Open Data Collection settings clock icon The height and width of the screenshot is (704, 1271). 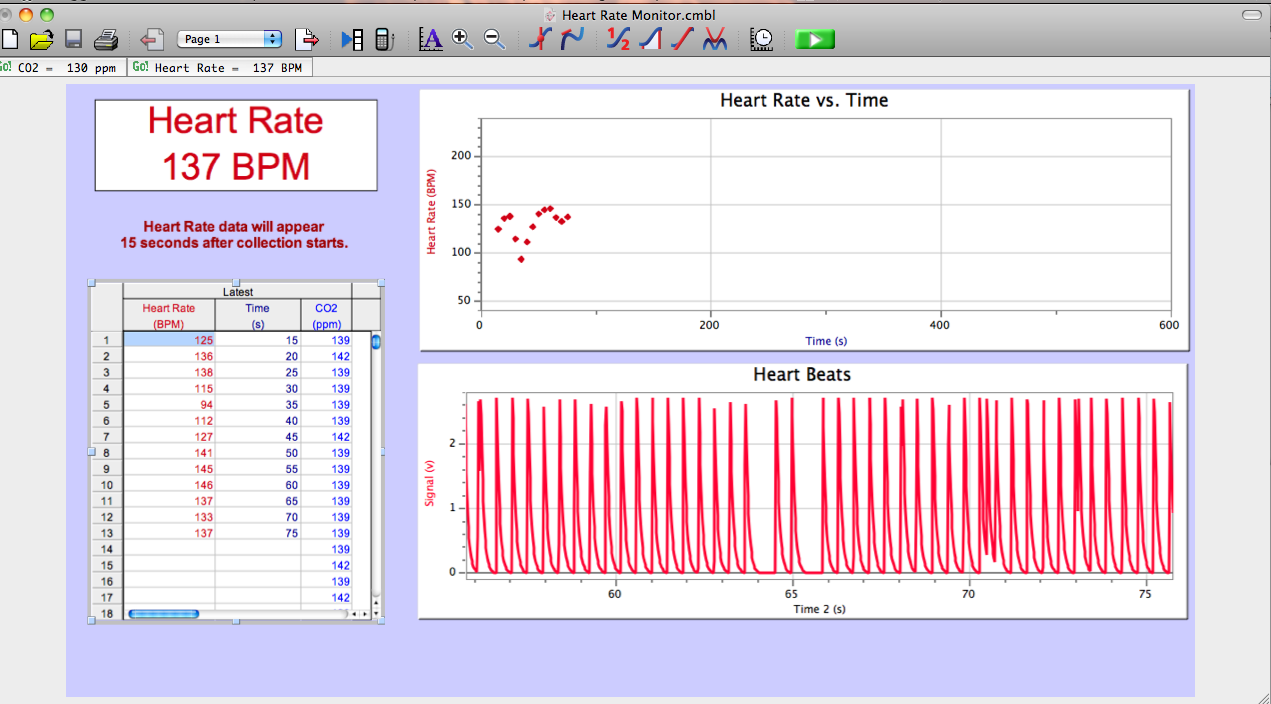762,39
